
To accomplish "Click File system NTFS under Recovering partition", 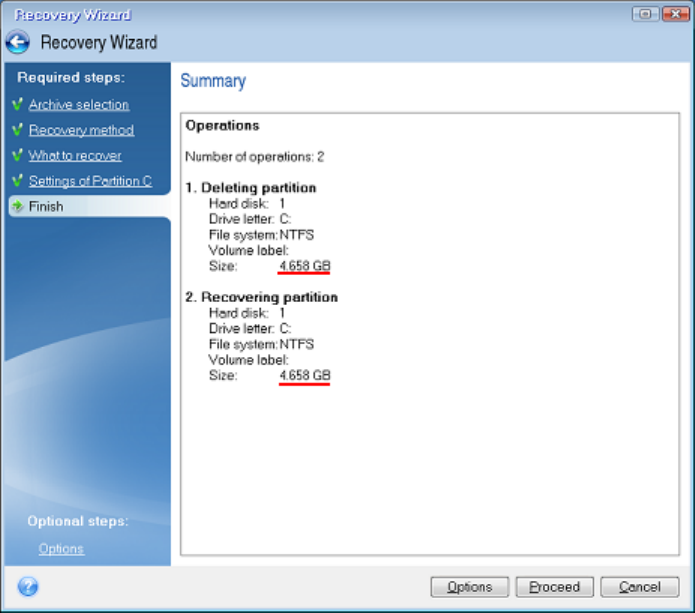I will [x=262, y=344].
